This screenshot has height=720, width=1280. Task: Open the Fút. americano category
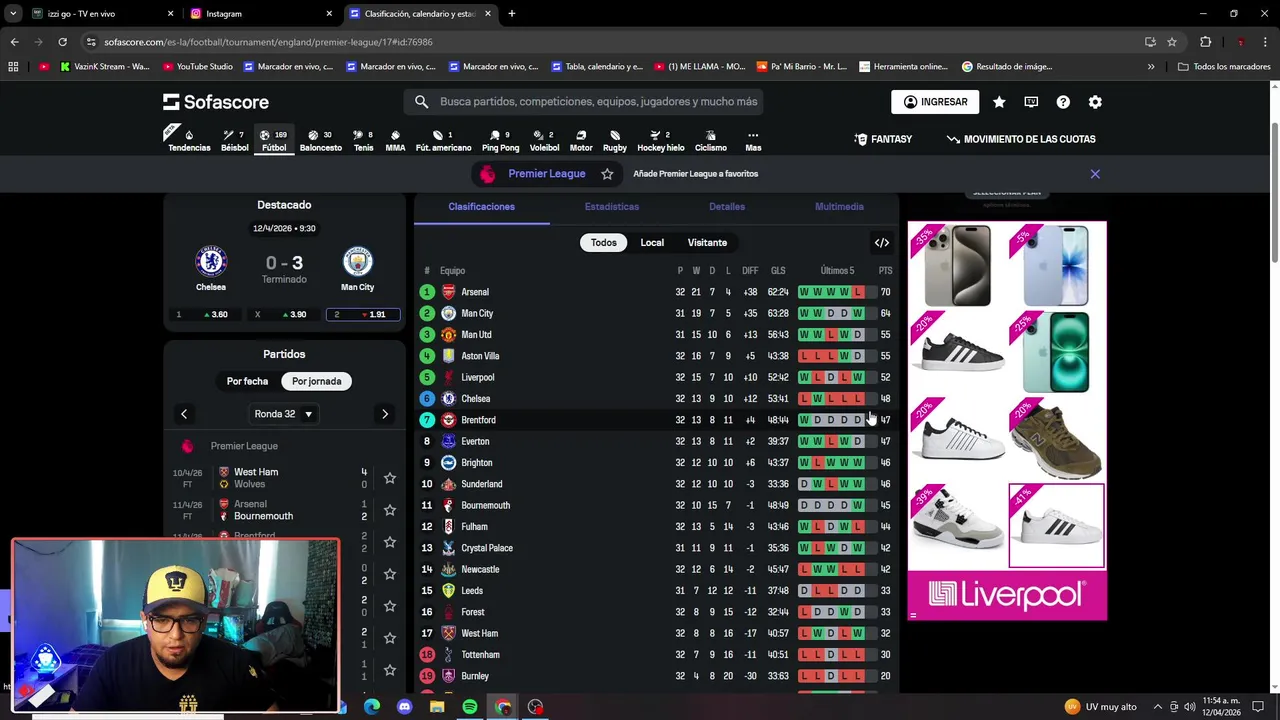(443, 141)
